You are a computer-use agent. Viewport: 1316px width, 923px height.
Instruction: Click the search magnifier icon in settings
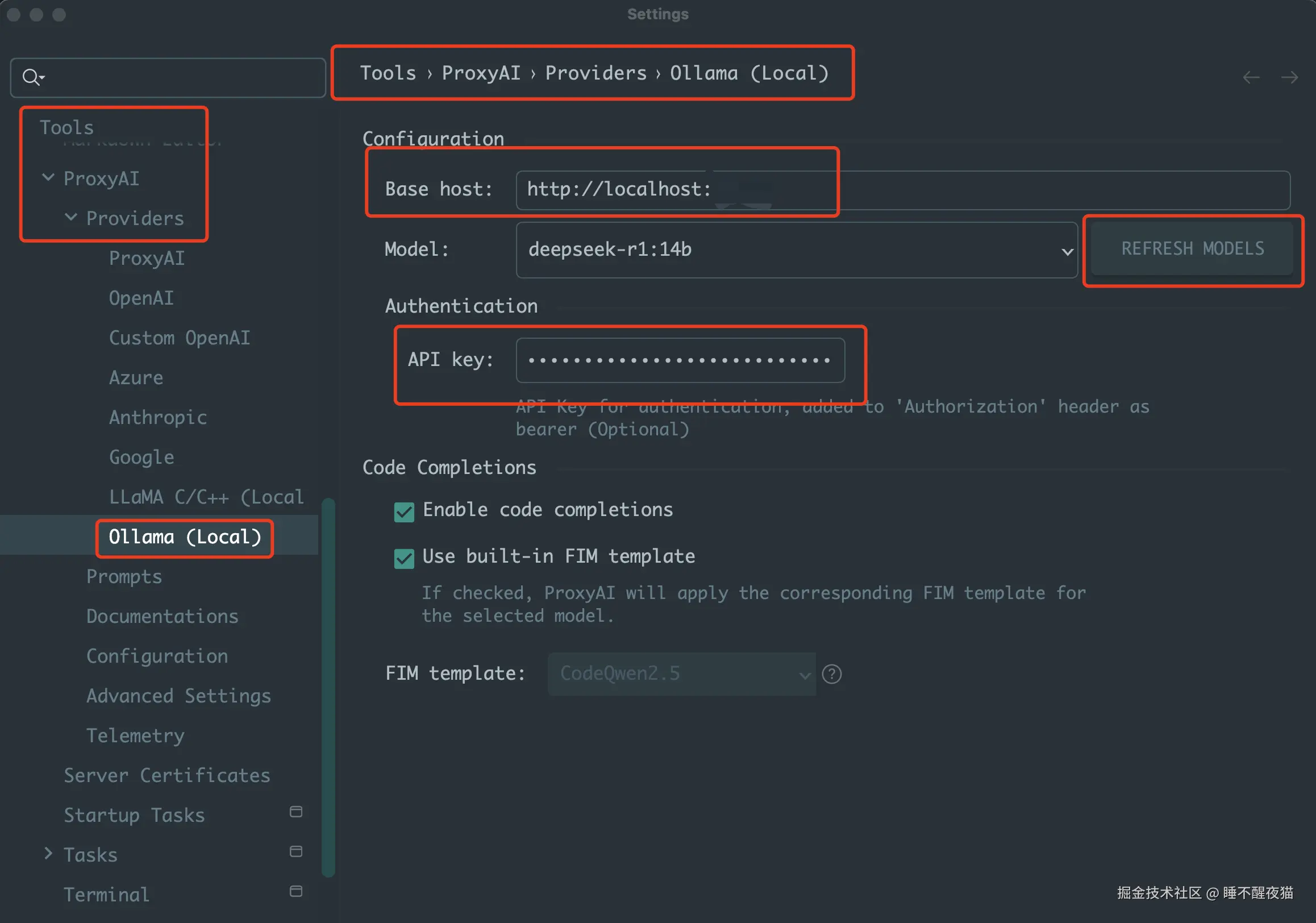(31, 77)
